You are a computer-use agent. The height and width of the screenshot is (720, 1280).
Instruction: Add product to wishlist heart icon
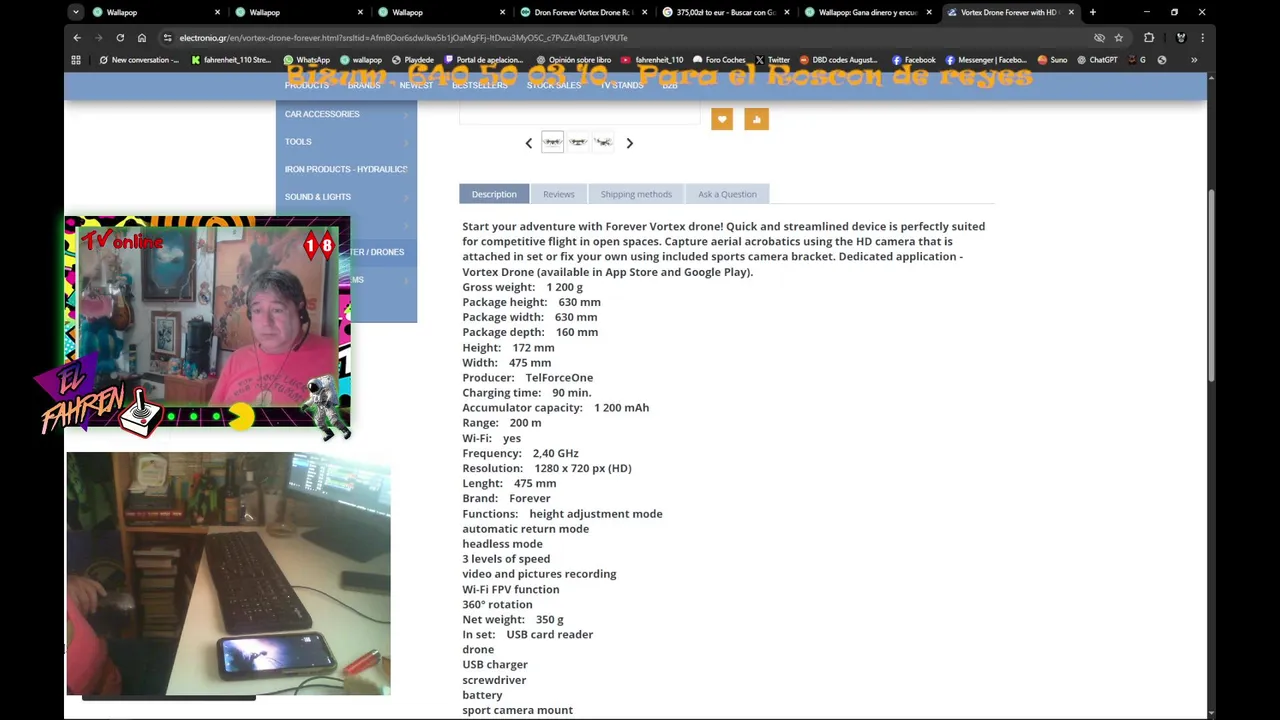722,120
